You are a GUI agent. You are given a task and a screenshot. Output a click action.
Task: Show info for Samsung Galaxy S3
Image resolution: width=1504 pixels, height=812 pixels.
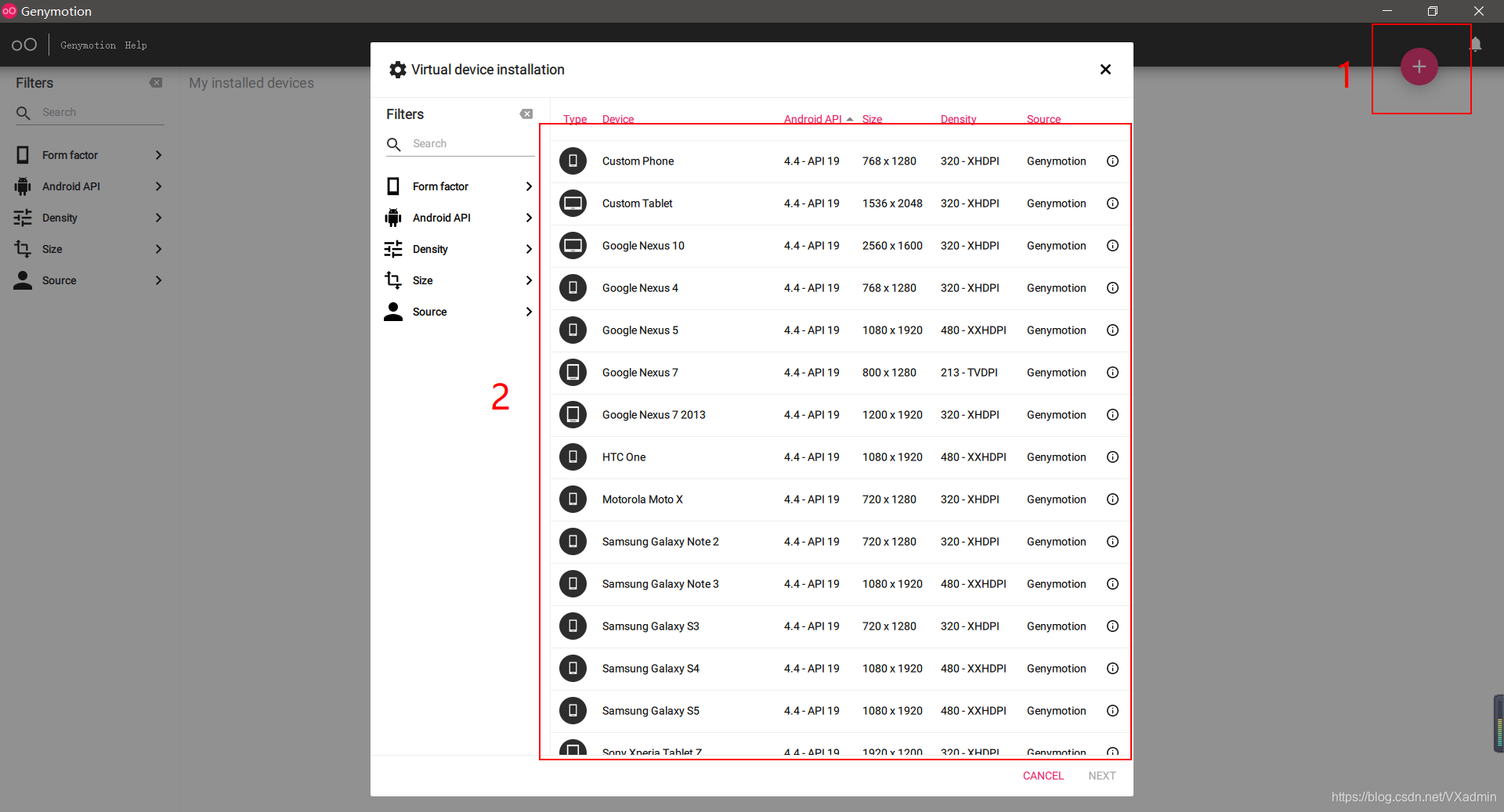point(1112,626)
